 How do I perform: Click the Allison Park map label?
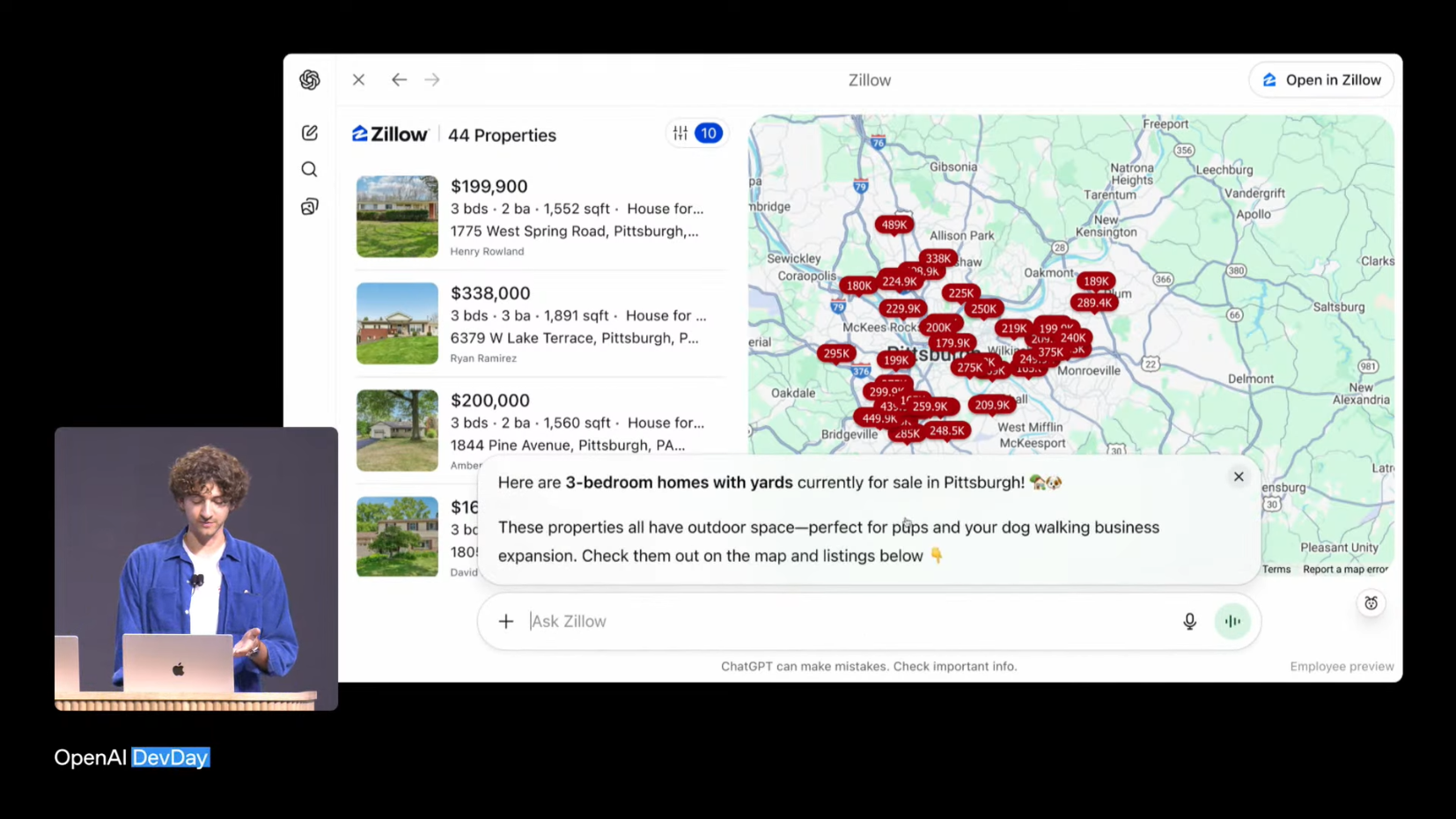coord(962,236)
